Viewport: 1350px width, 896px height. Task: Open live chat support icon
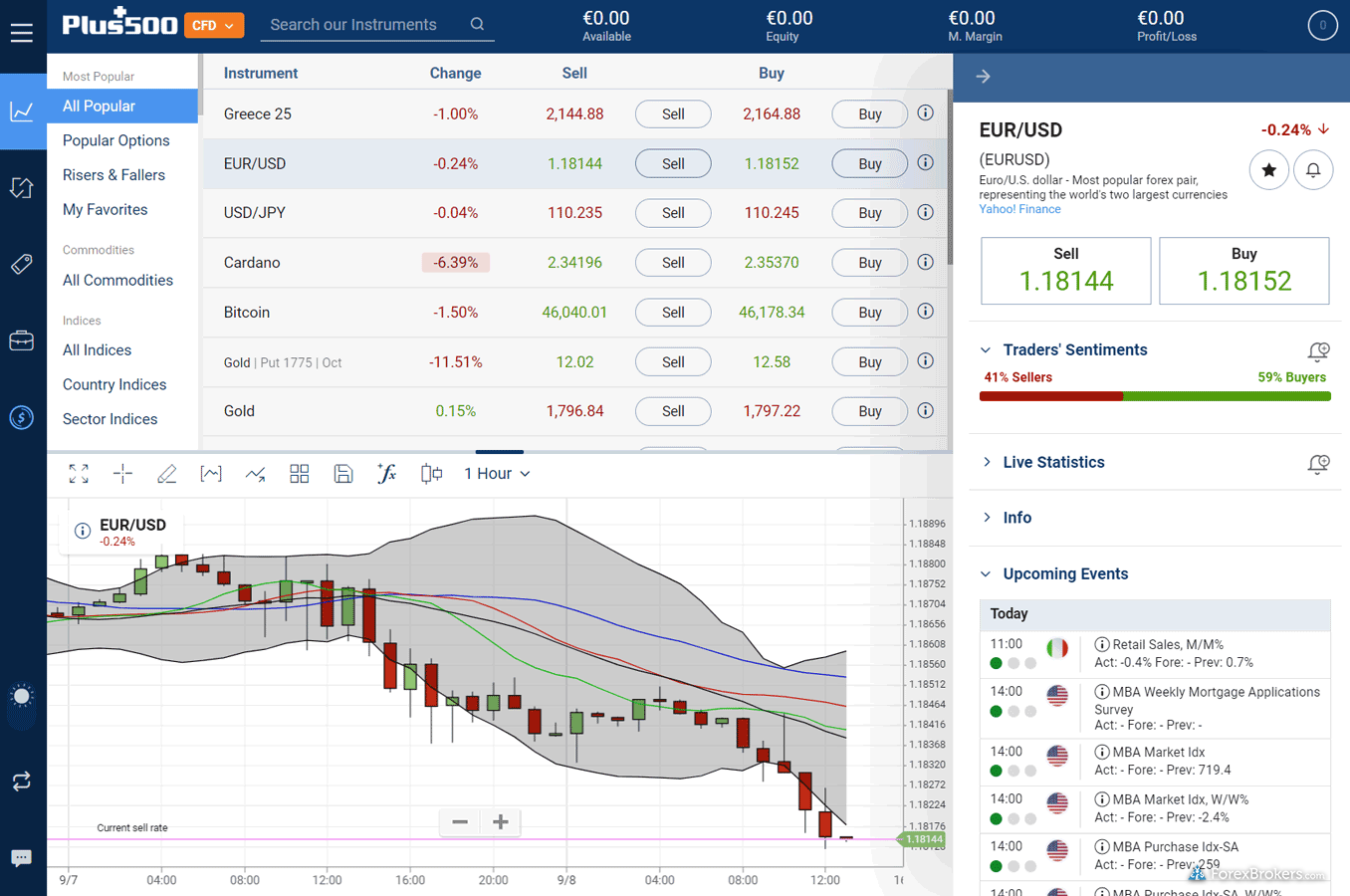click(21, 857)
